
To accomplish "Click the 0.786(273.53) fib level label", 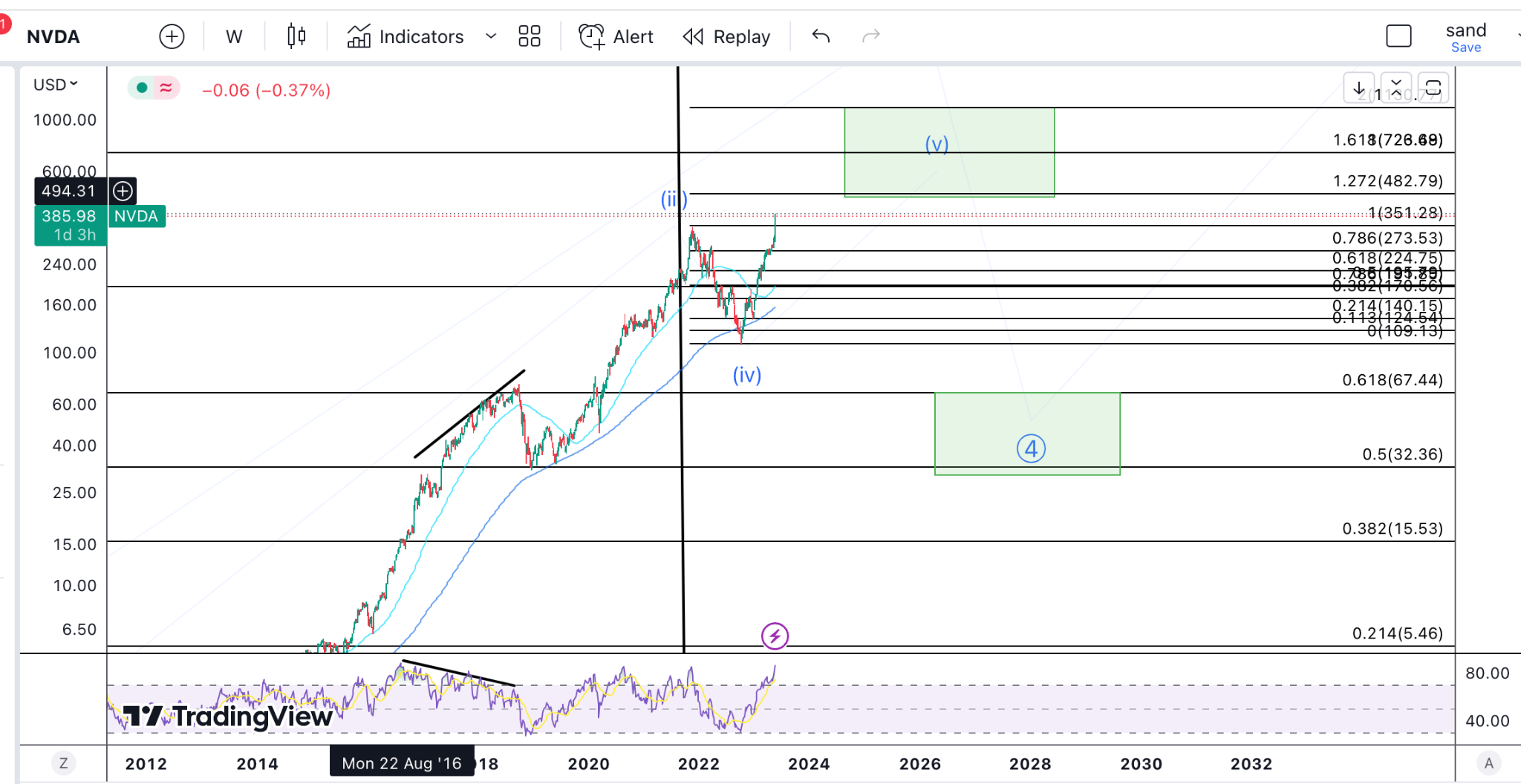I will [x=1387, y=238].
